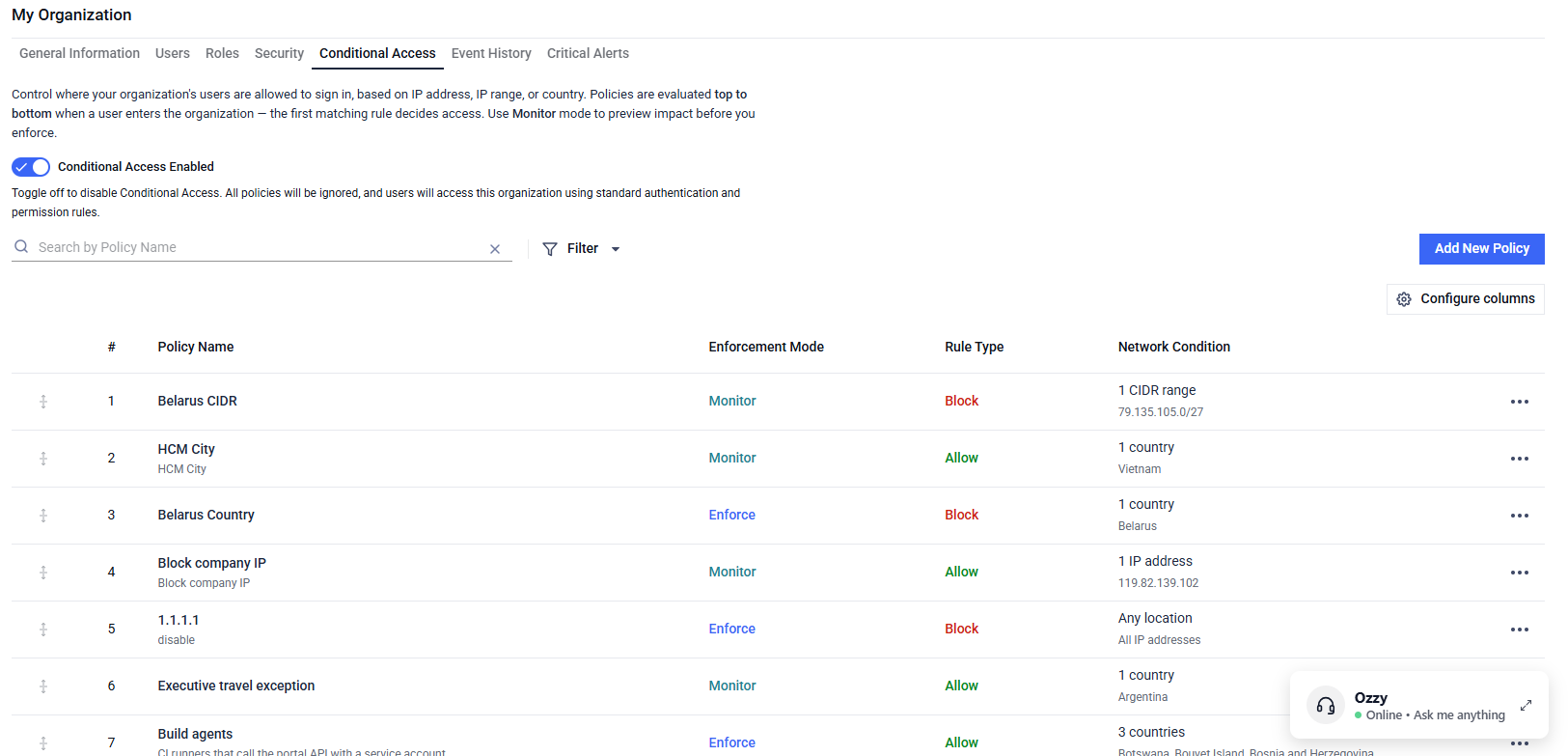
Task: Click the Build agents policy name
Action: point(196,734)
